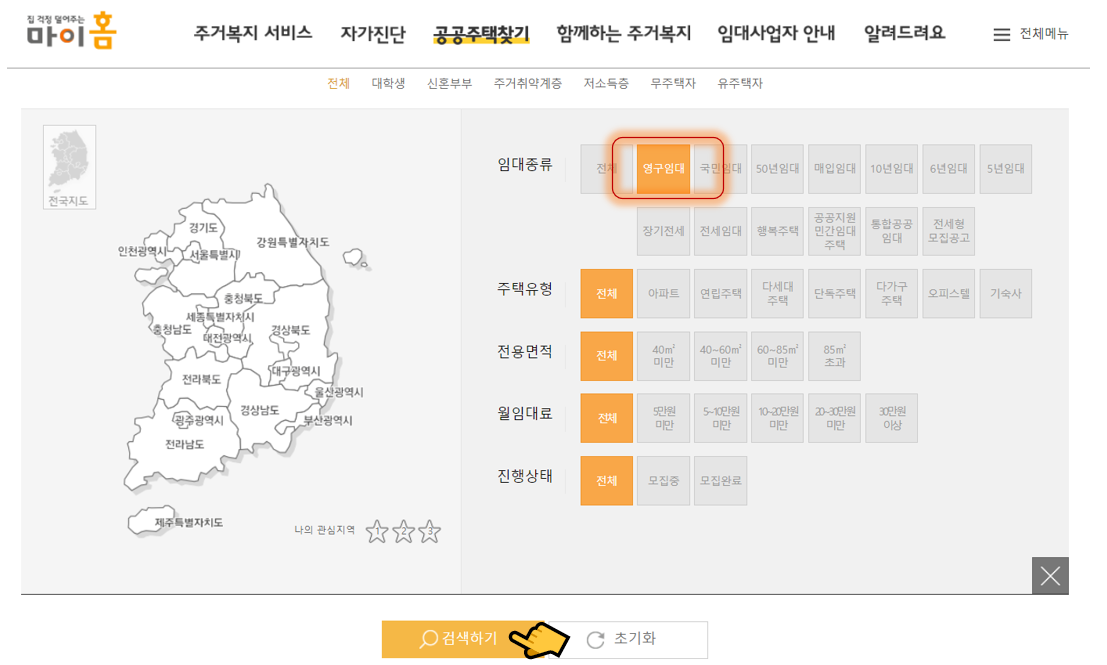The height and width of the screenshot is (665, 1107).
Task: Open the 알려드려요 menu
Action: point(903,33)
